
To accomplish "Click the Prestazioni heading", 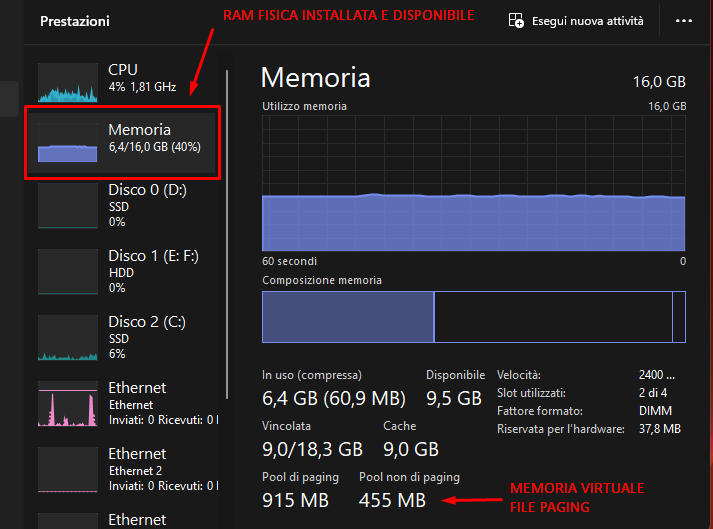I will 75,21.
